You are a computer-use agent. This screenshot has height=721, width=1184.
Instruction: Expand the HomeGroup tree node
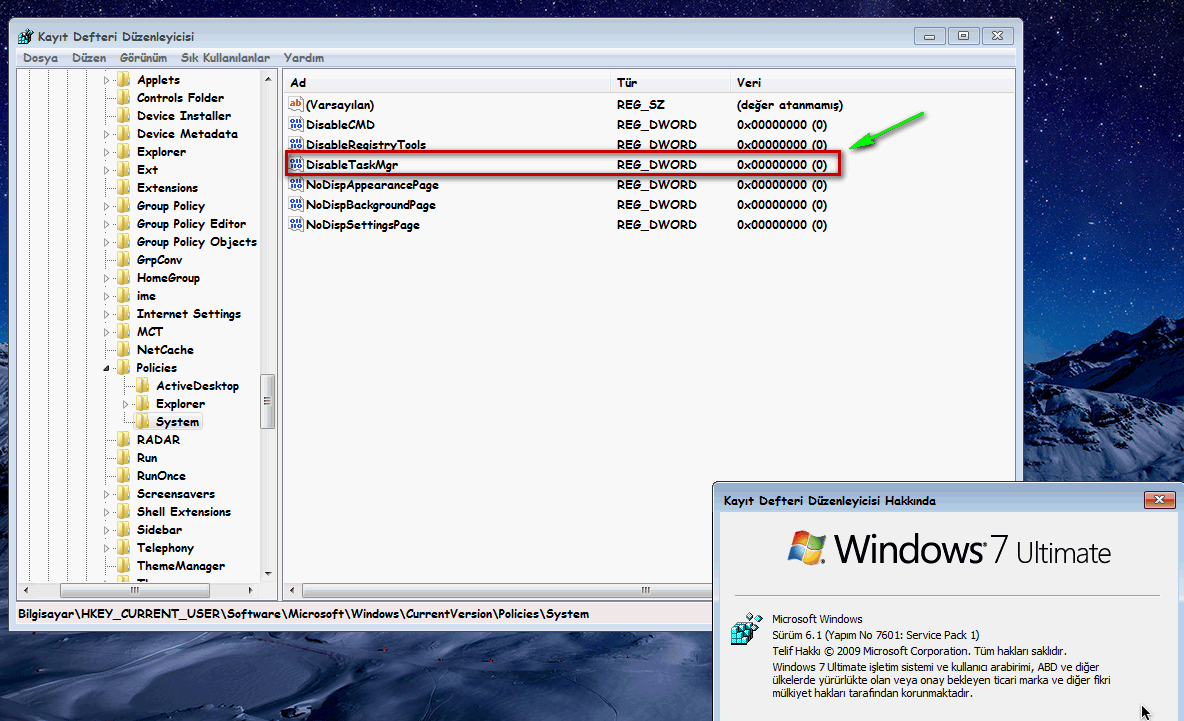(x=106, y=279)
